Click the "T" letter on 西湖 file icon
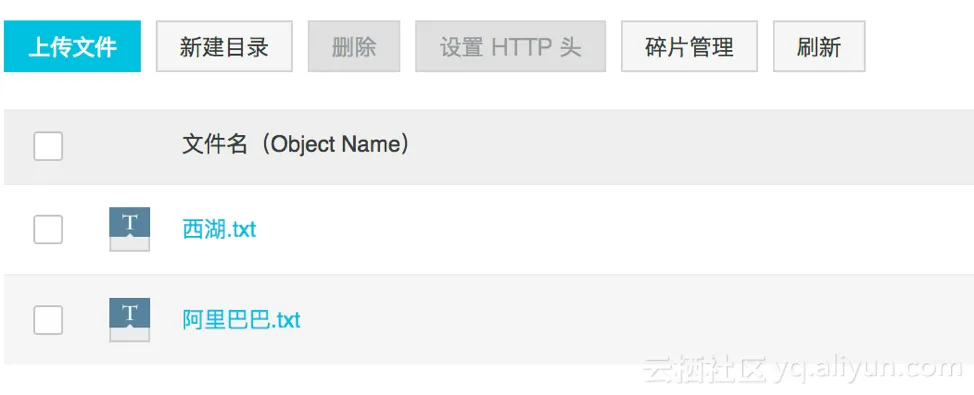Viewport: 974px width, 395px height. tap(129, 222)
